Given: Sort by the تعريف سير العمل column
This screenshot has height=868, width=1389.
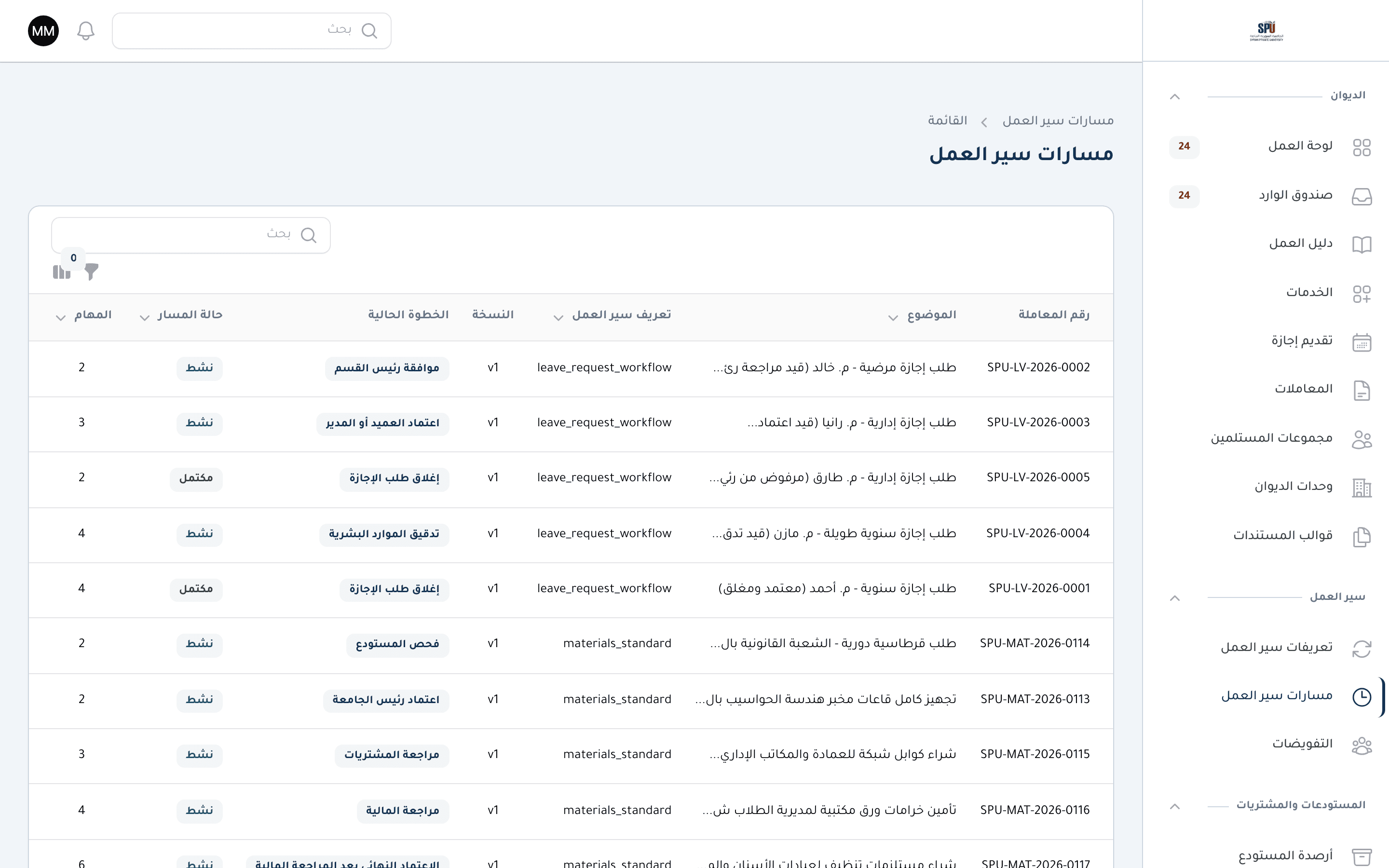Looking at the screenshot, I should tap(612, 315).
